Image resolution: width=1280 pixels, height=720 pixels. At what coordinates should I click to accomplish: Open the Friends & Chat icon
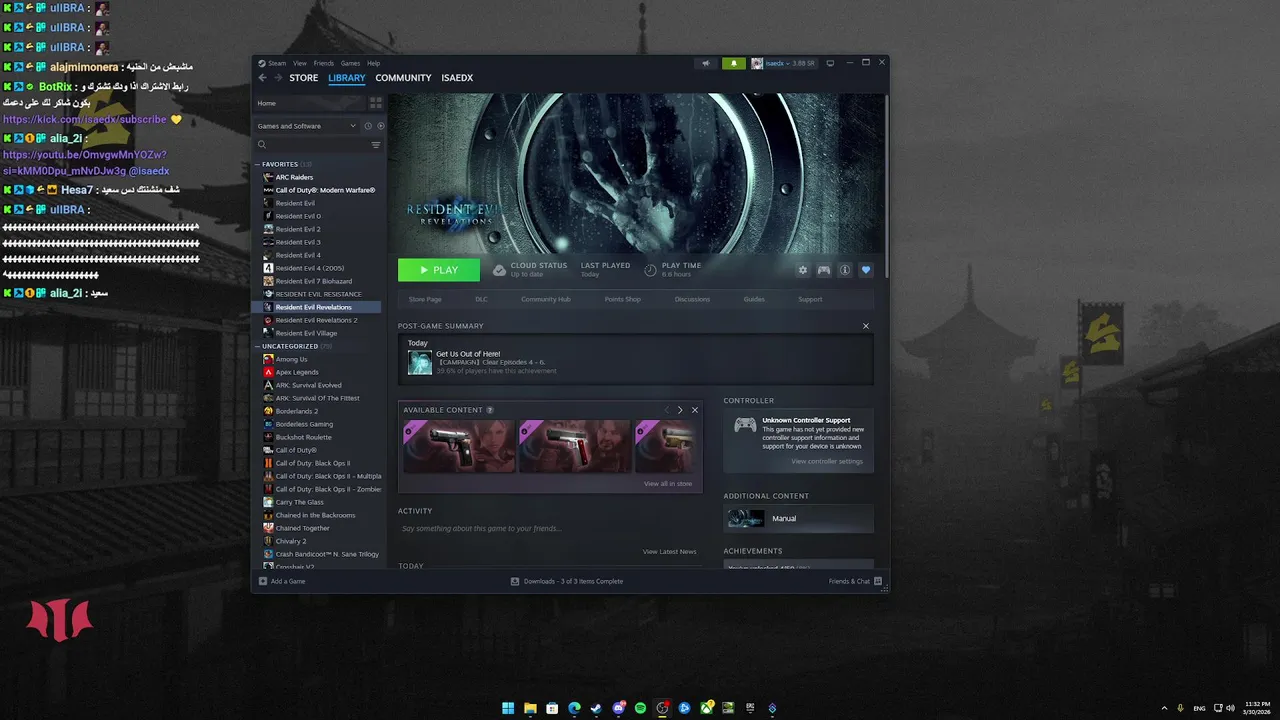coord(878,581)
